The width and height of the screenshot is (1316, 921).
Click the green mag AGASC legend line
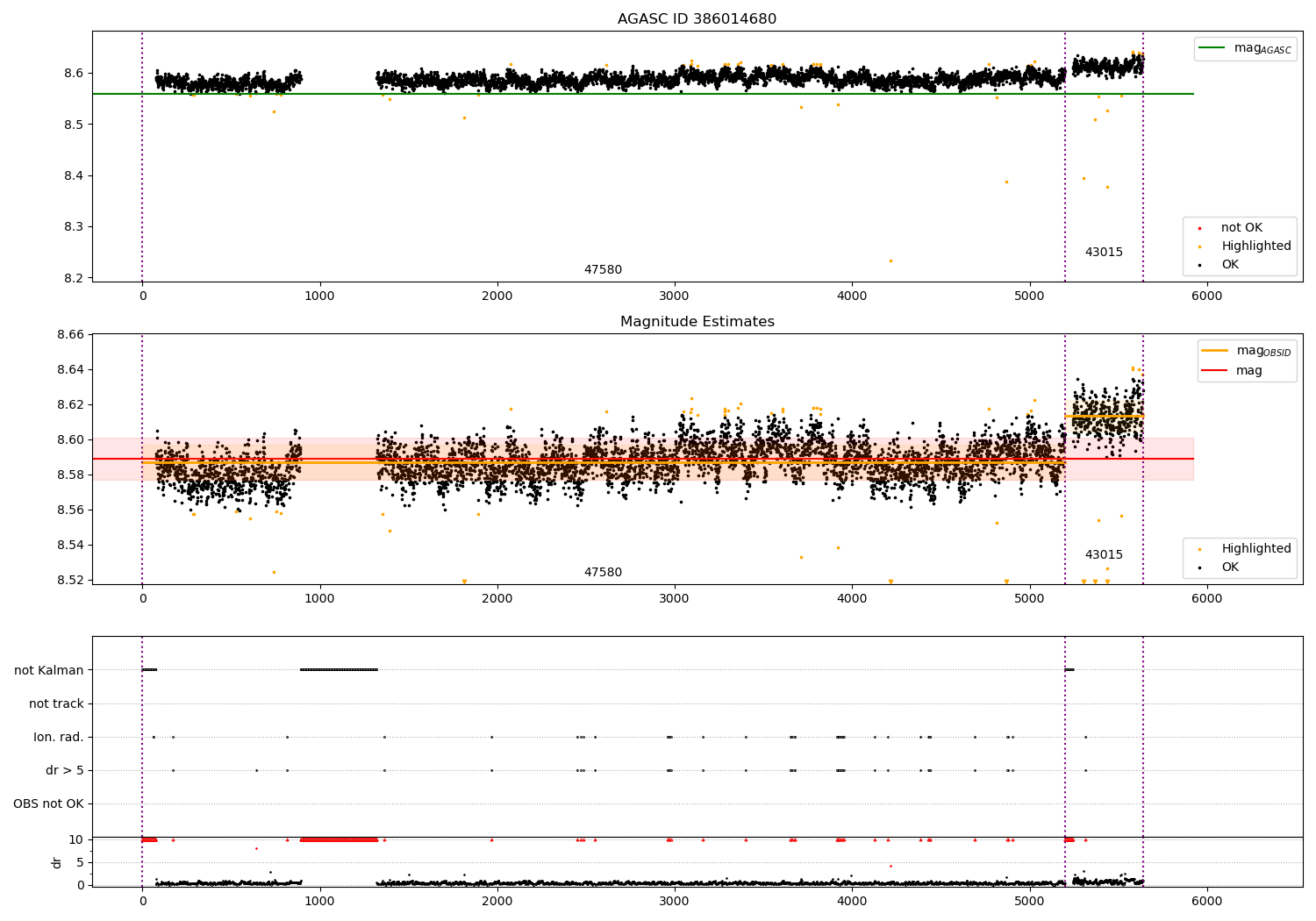1213,48
